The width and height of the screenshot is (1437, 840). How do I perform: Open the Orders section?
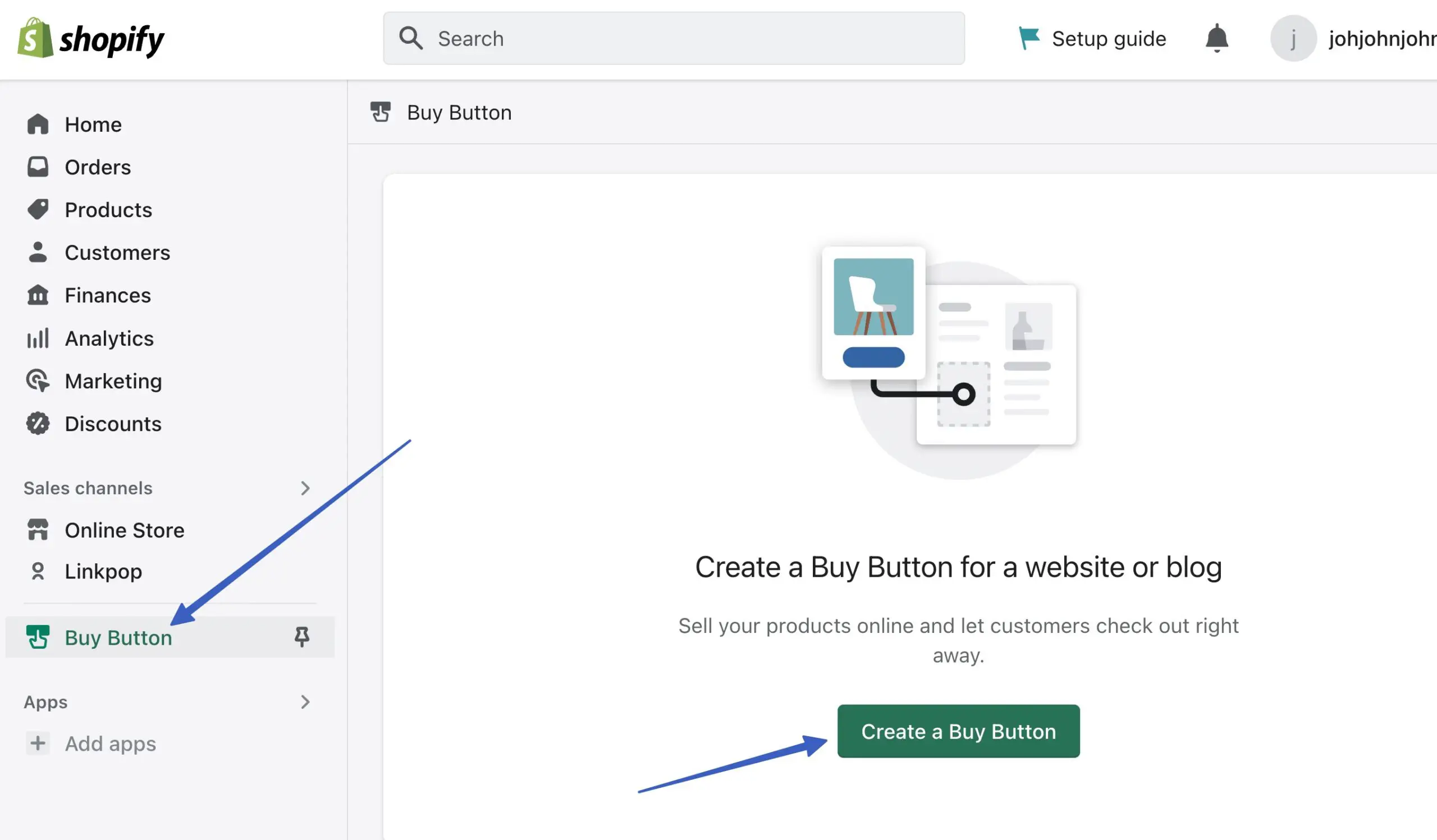(x=98, y=167)
